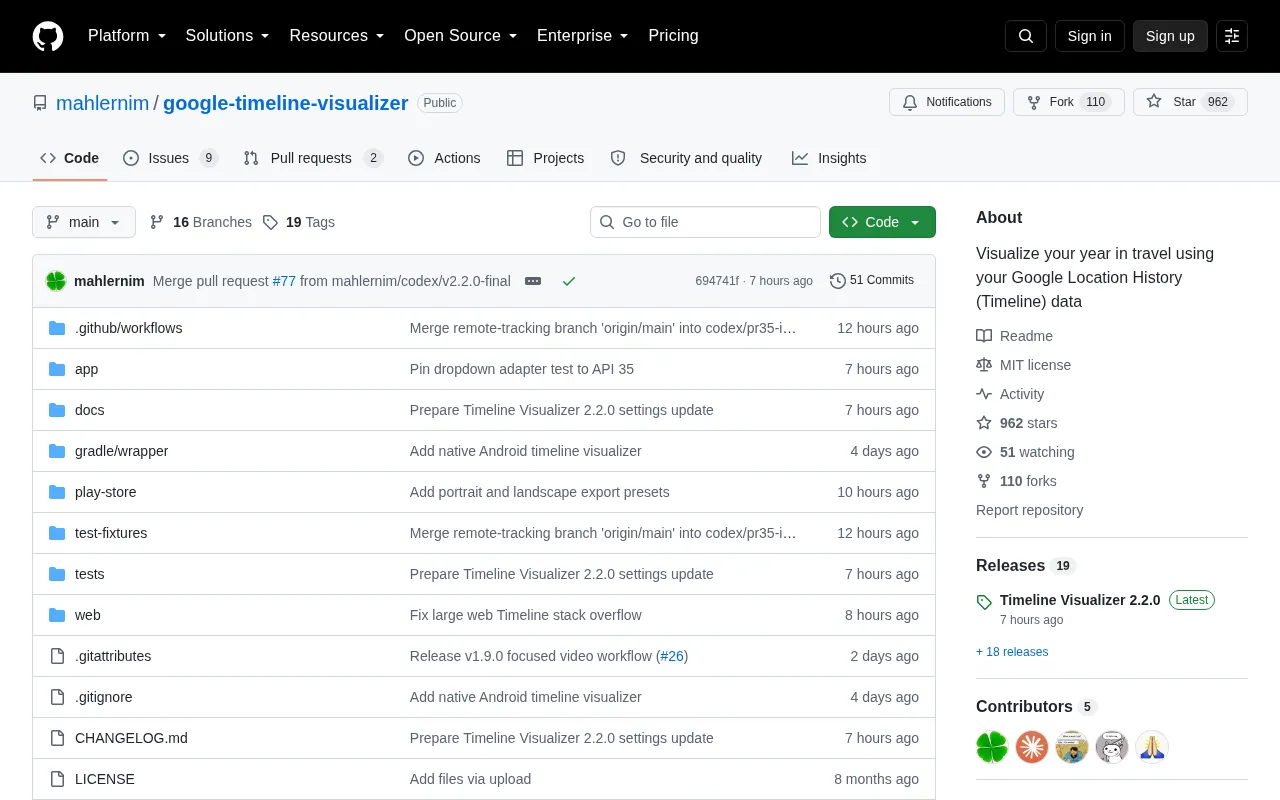Expand the Open Source menu
1280x800 pixels.
coord(461,36)
